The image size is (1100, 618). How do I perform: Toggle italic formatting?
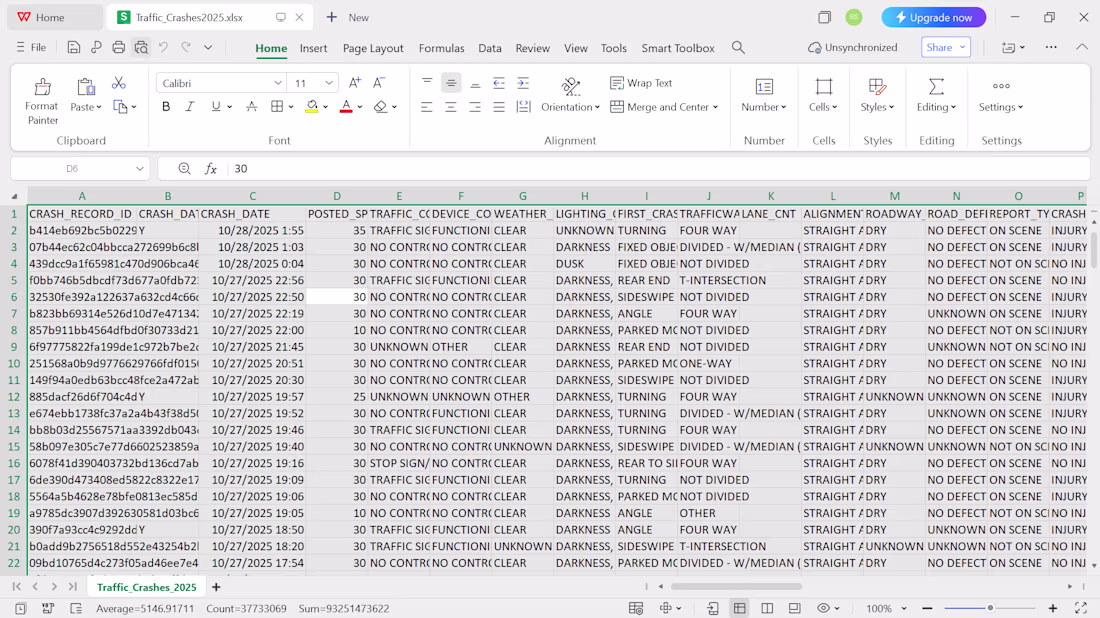click(x=189, y=107)
